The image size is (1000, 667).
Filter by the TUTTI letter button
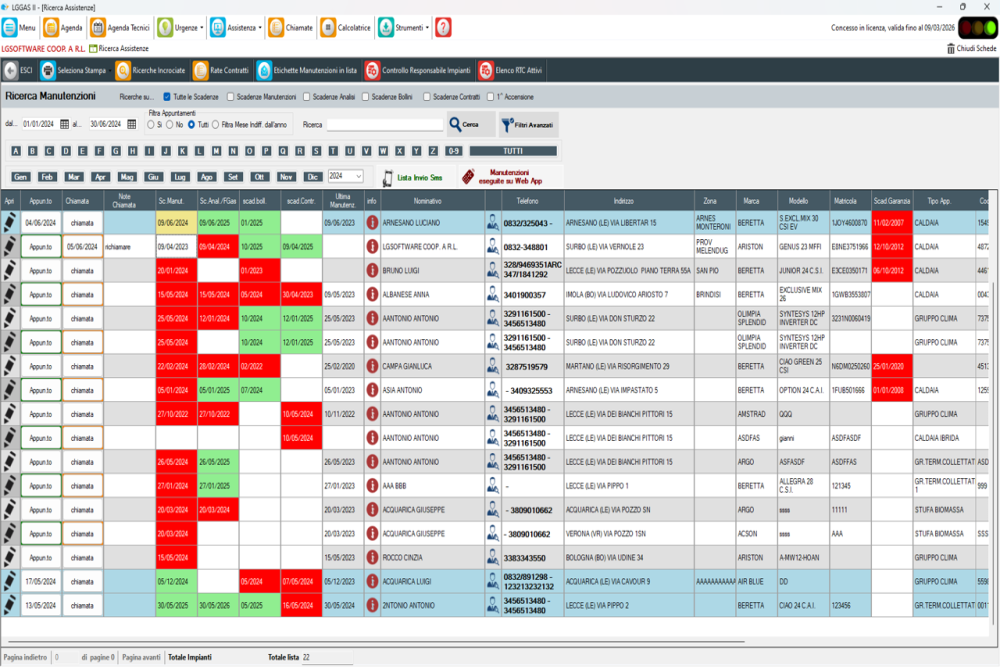513,151
